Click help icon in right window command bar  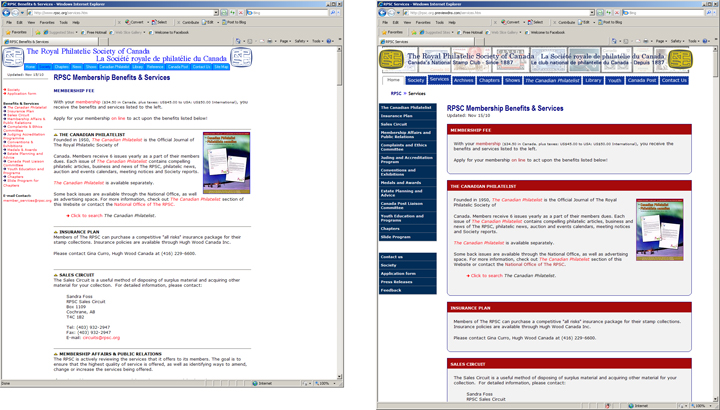point(706,41)
